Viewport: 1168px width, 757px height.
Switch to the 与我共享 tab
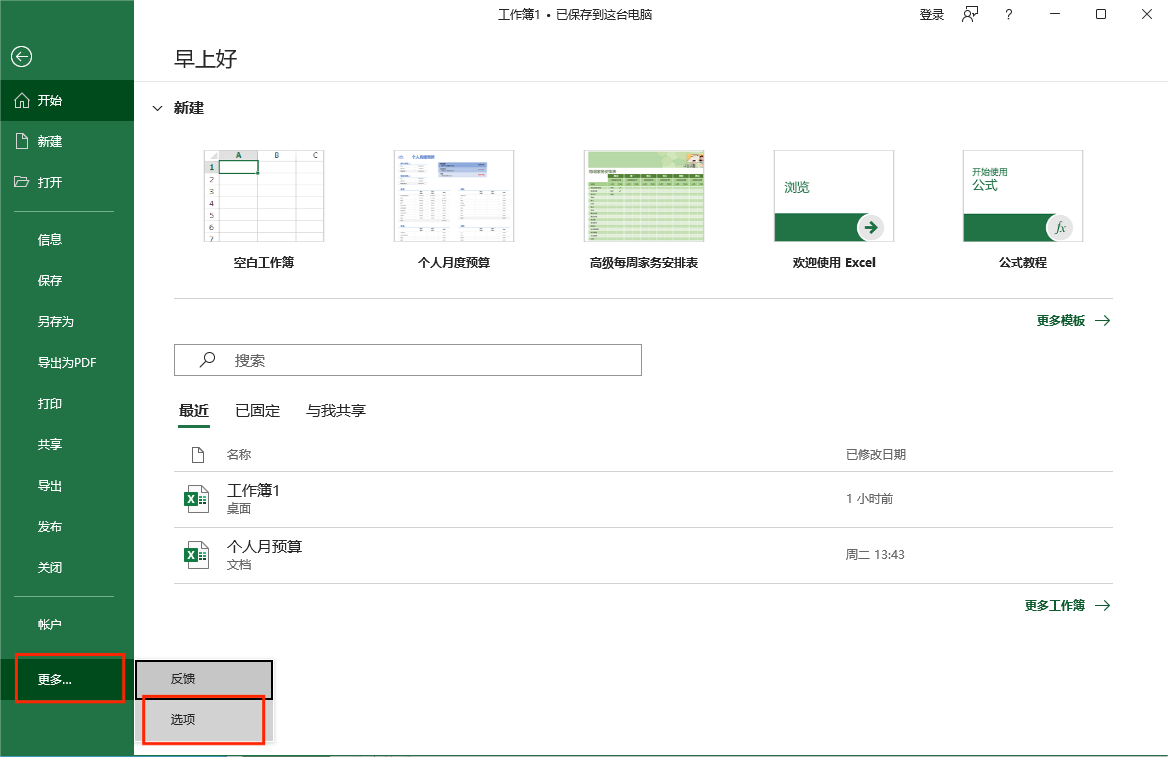coord(336,411)
